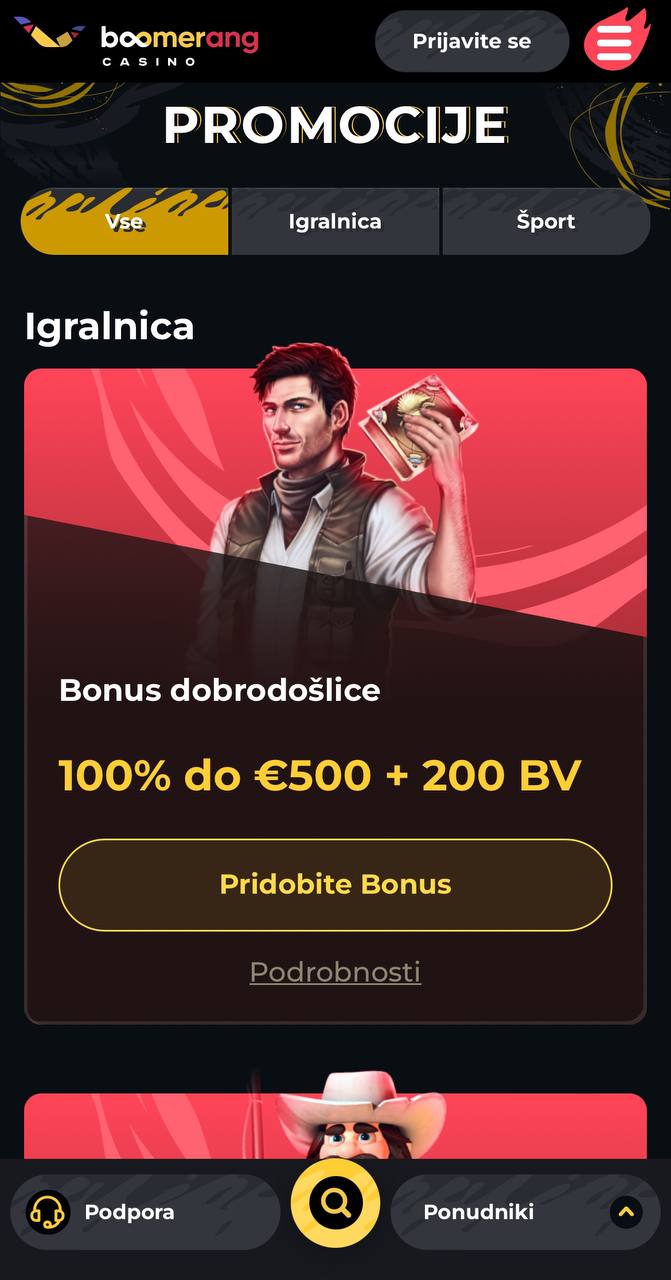
Task: Click the 100% do €500 offer text
Action: coord(320,775)
